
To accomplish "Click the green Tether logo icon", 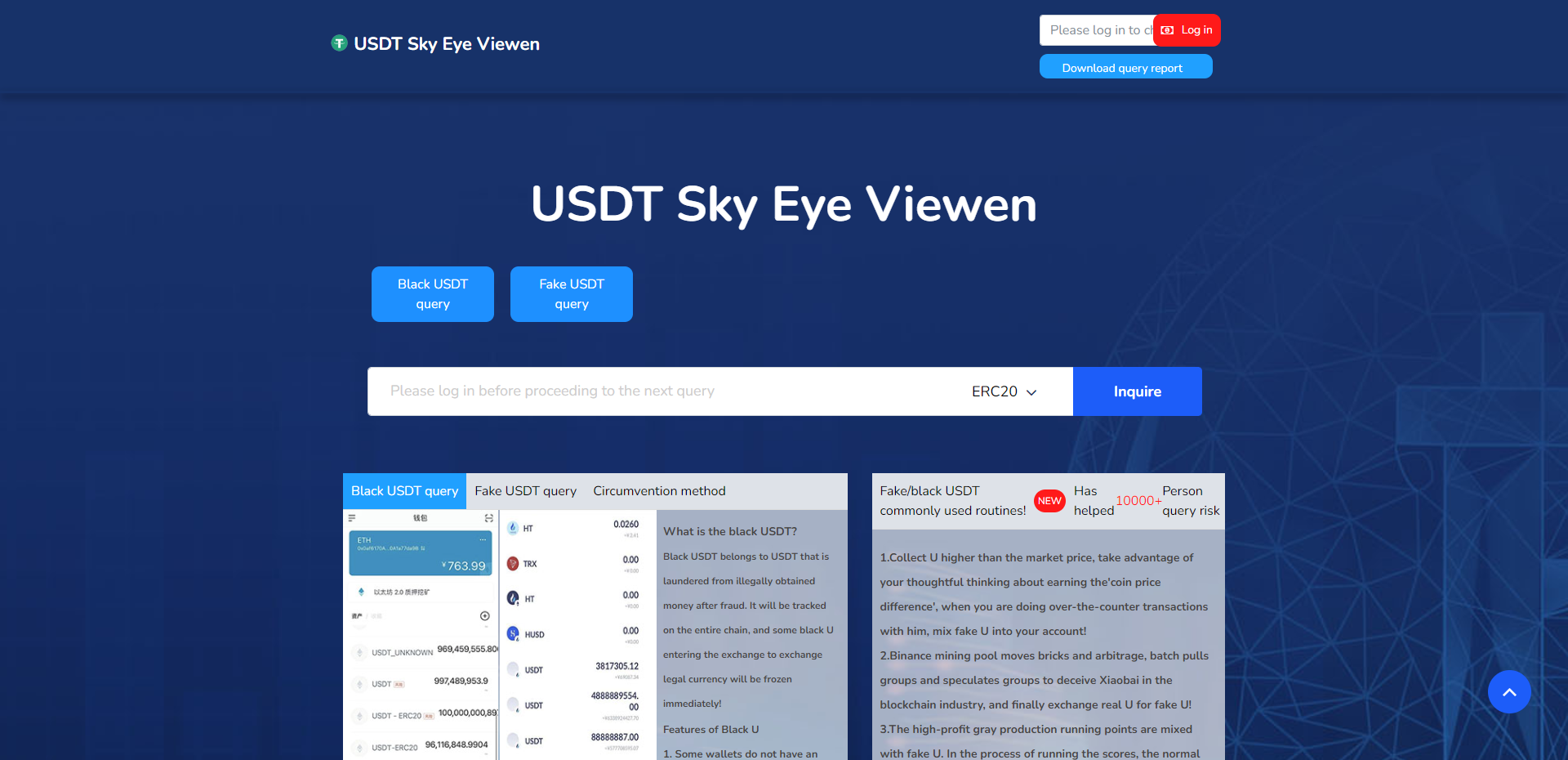I will pyautogui.click(x=339, y=43).
